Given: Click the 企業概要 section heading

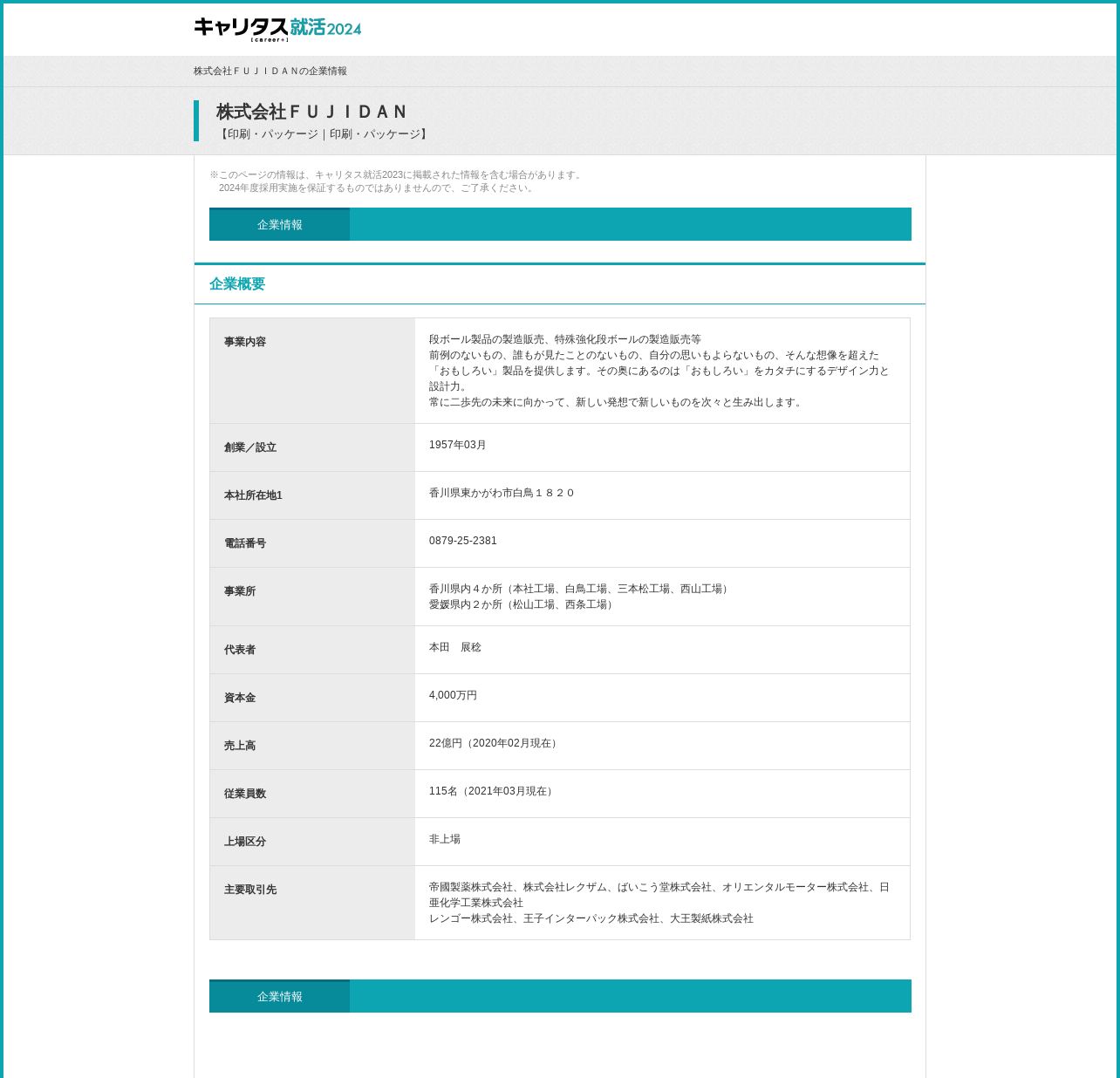Looking at the screenshot, I should pos(237,283).
